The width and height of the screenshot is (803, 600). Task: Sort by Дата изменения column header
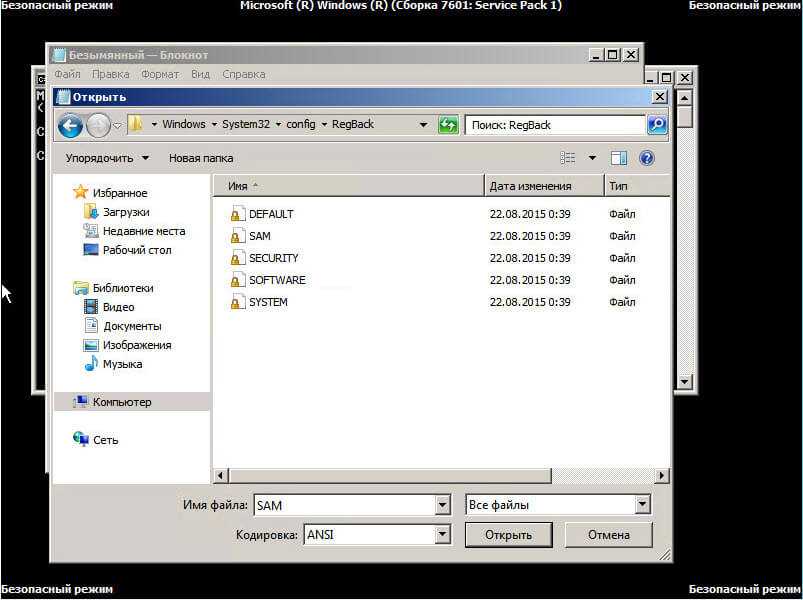tap(530, 186)
